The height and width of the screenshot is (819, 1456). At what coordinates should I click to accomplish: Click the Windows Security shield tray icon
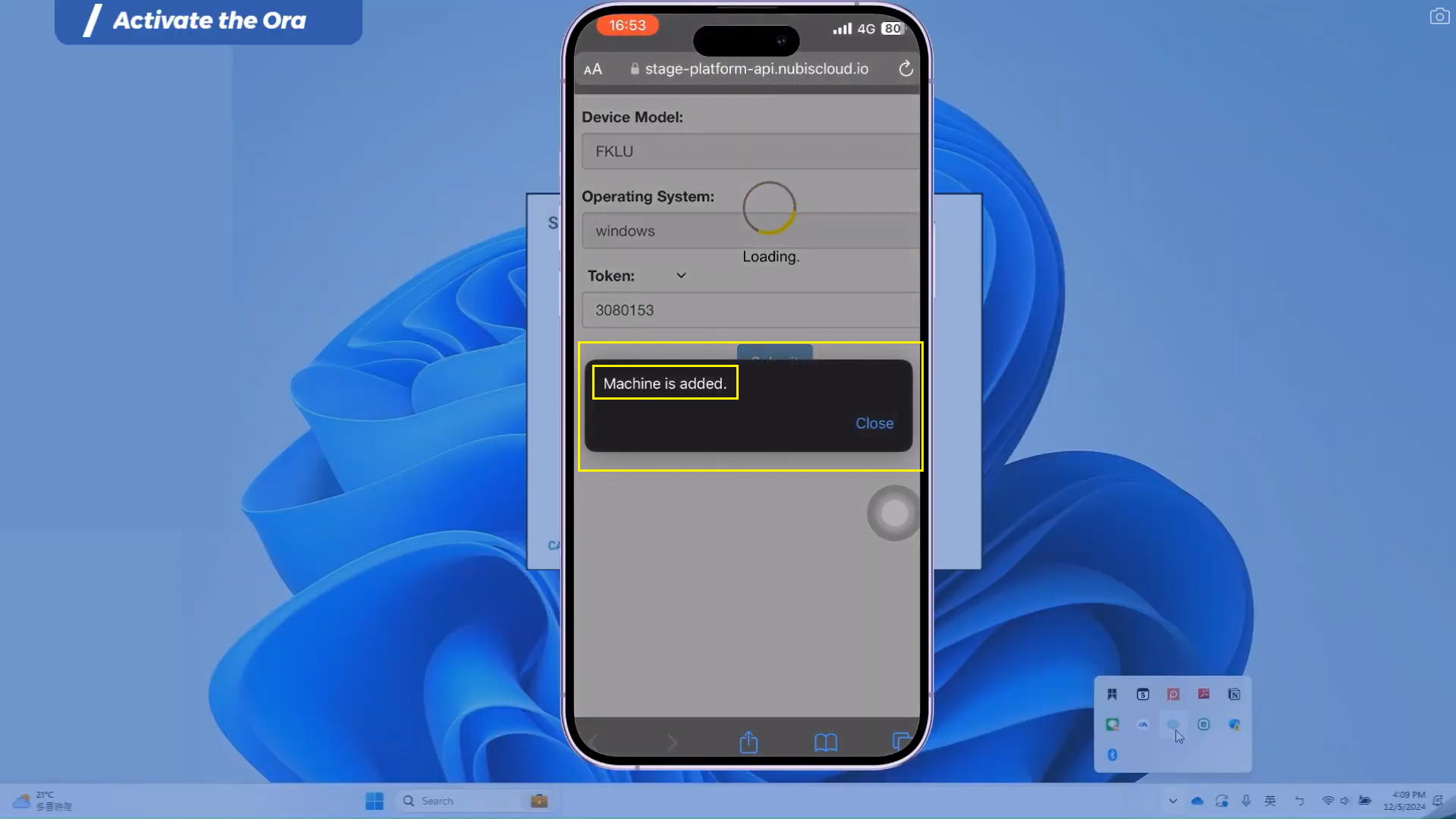tap(1234, 725)
